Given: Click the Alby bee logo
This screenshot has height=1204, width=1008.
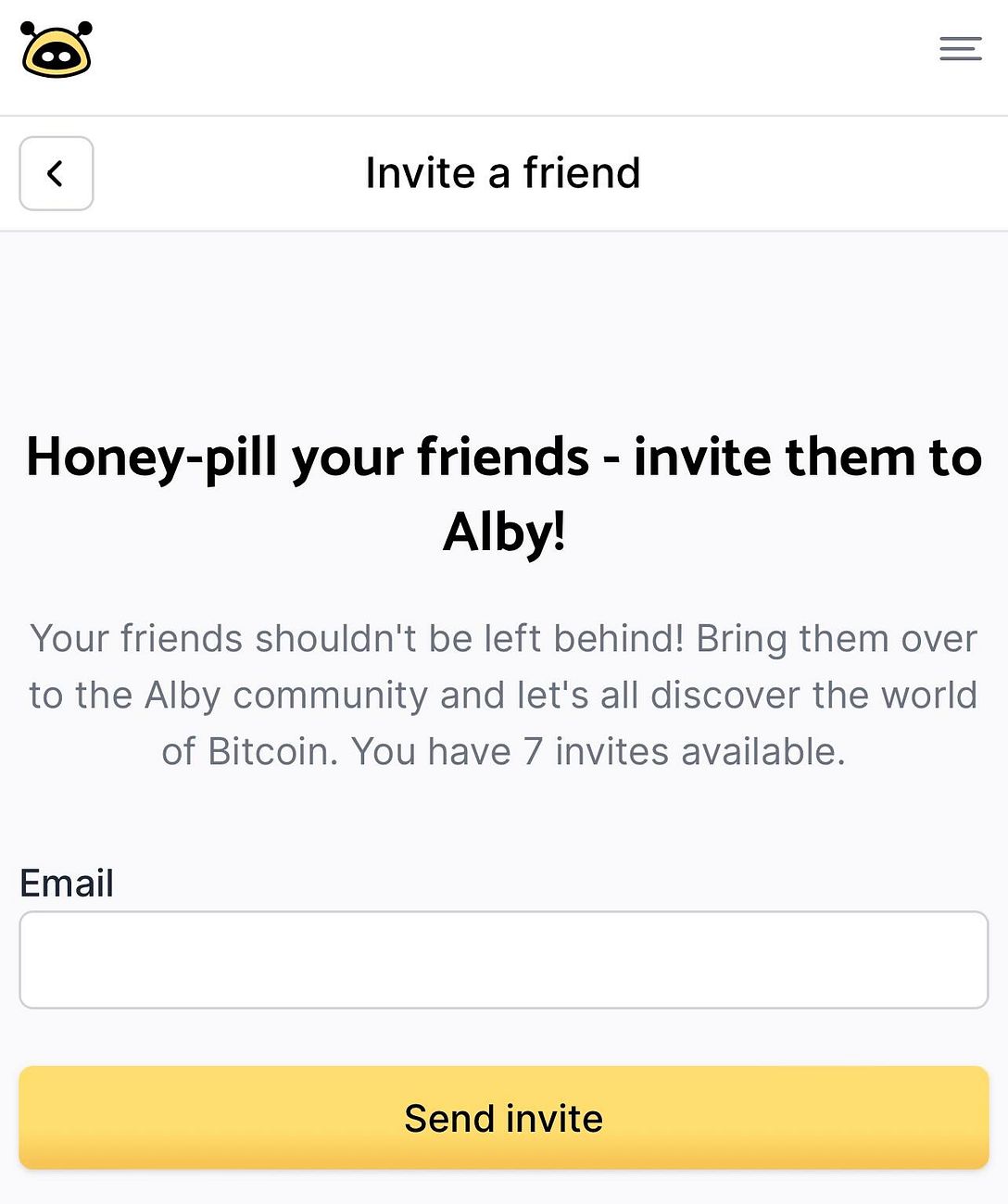Looking at the screenshot, I should click(x=57, y=49).
